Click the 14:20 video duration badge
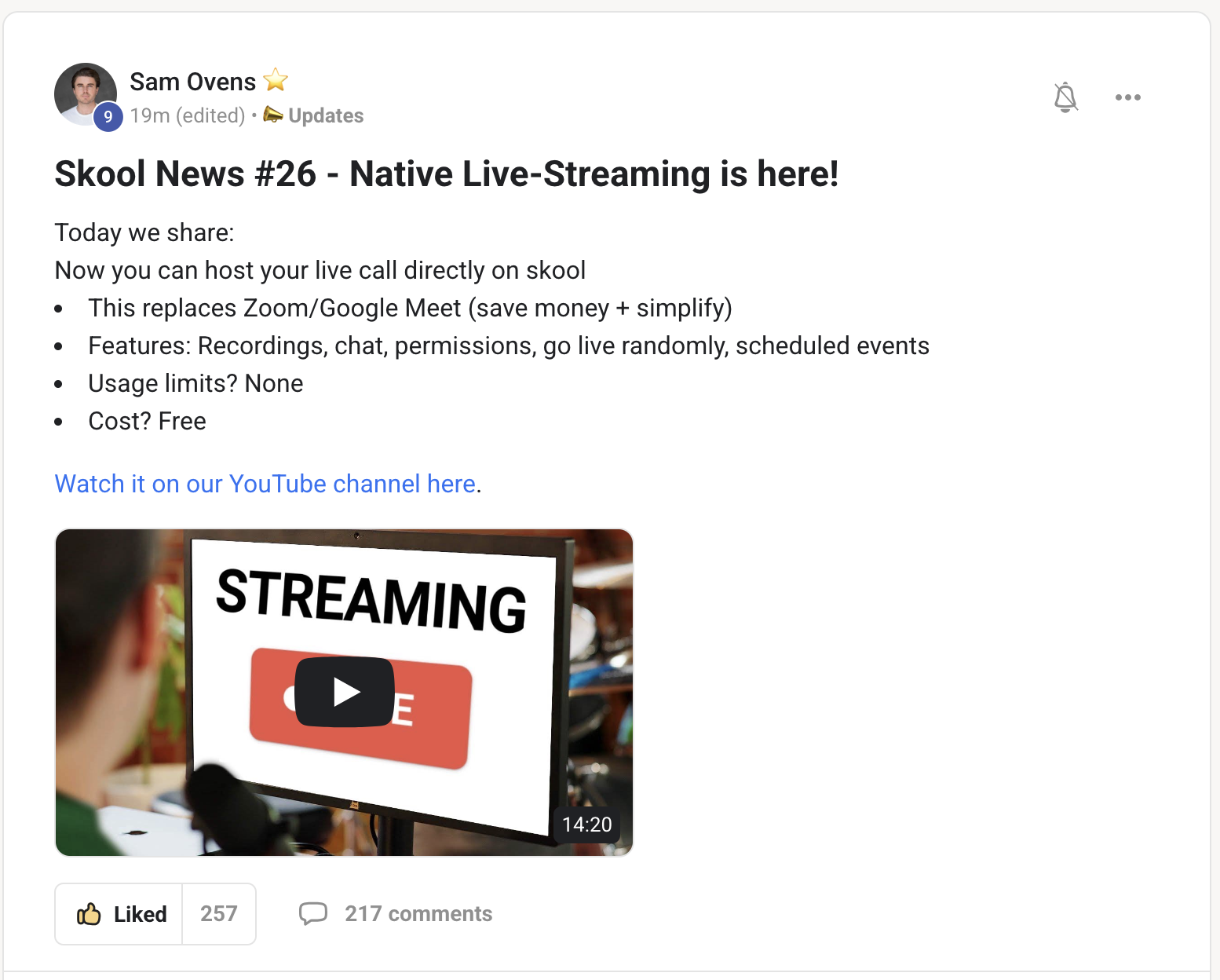 pos(586,825)
